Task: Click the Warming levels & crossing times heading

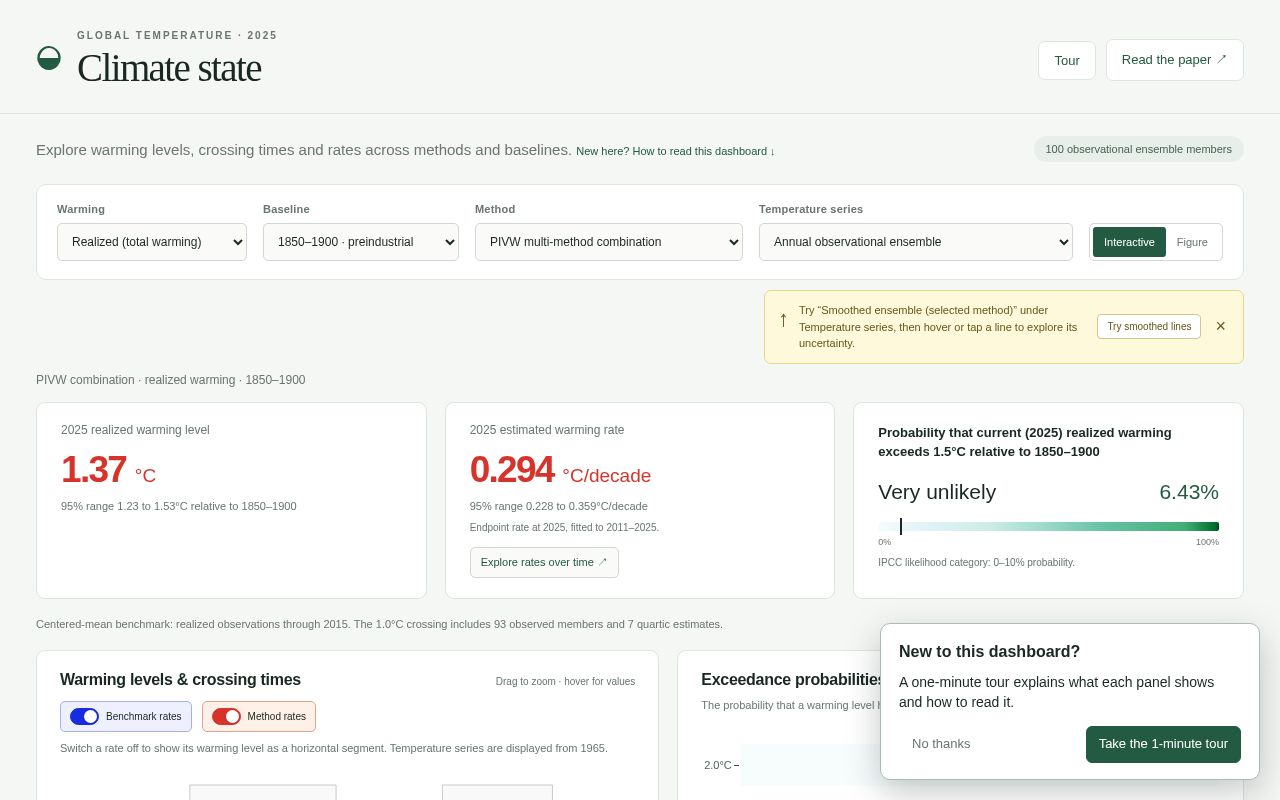Action: (180, 680)
